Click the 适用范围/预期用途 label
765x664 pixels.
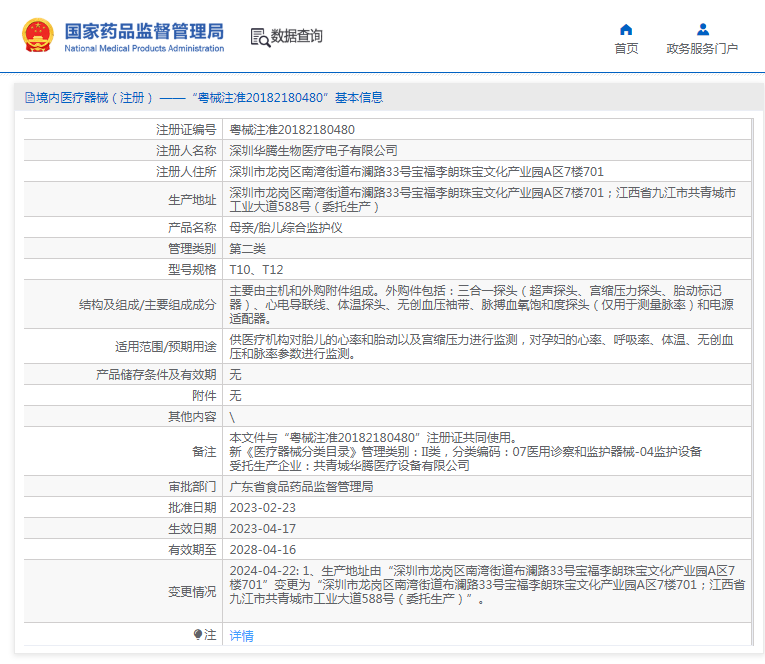click(165, 347)
